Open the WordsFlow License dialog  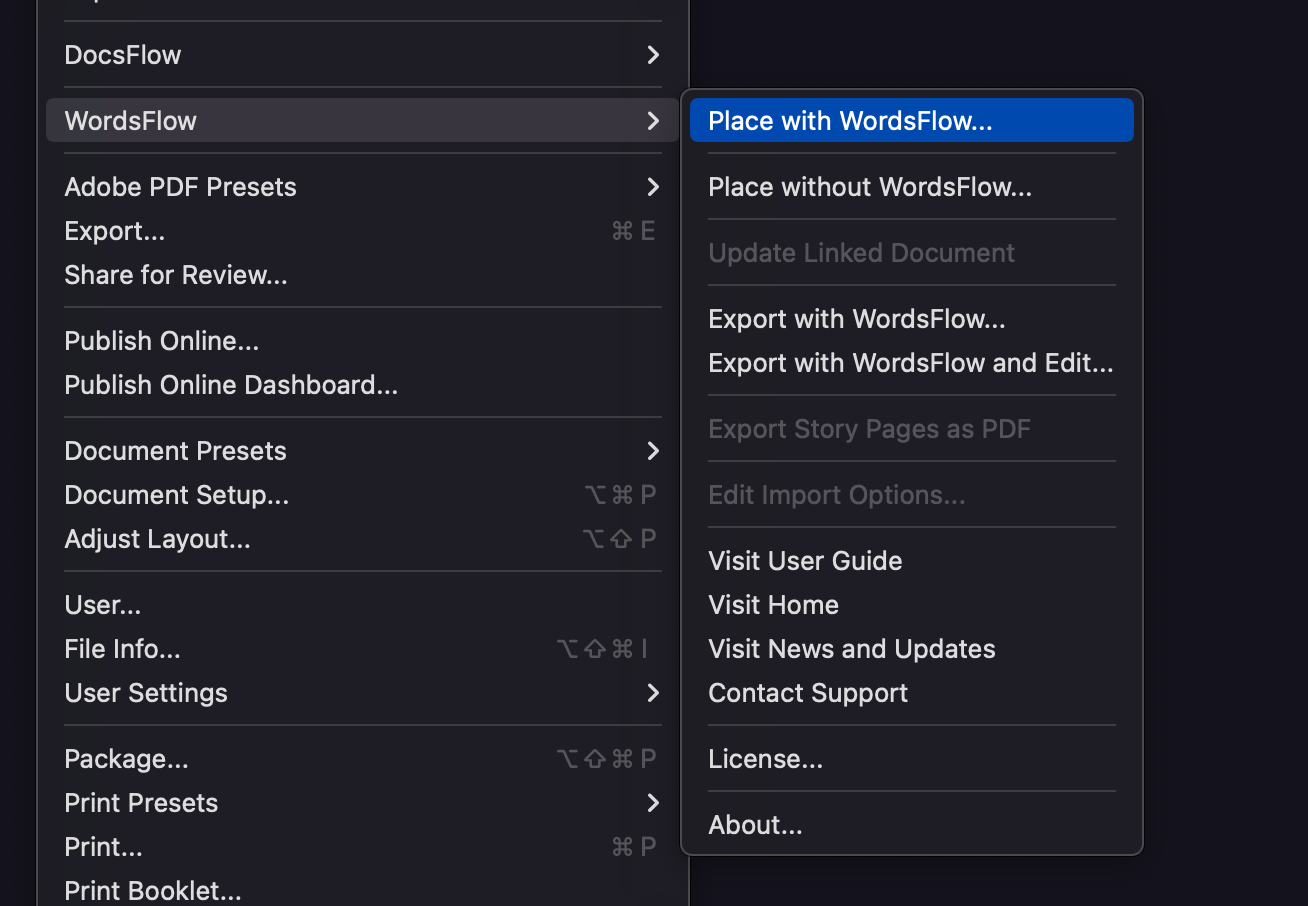click(x=765, y=759)
